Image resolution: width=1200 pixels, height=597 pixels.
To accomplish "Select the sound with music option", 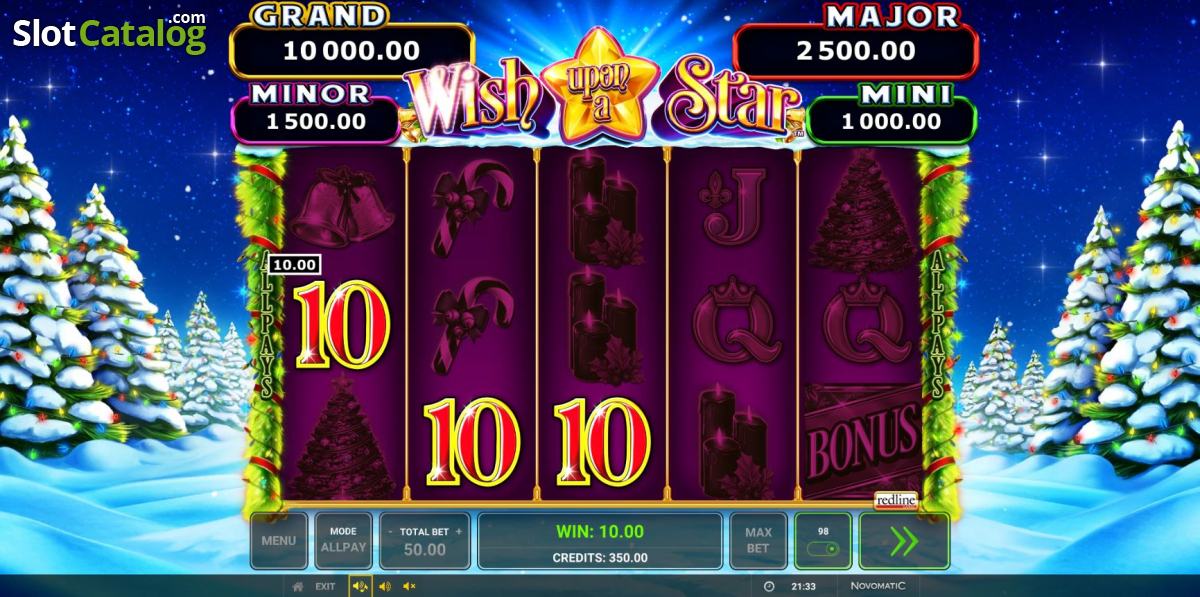I will tap(359, 586).
